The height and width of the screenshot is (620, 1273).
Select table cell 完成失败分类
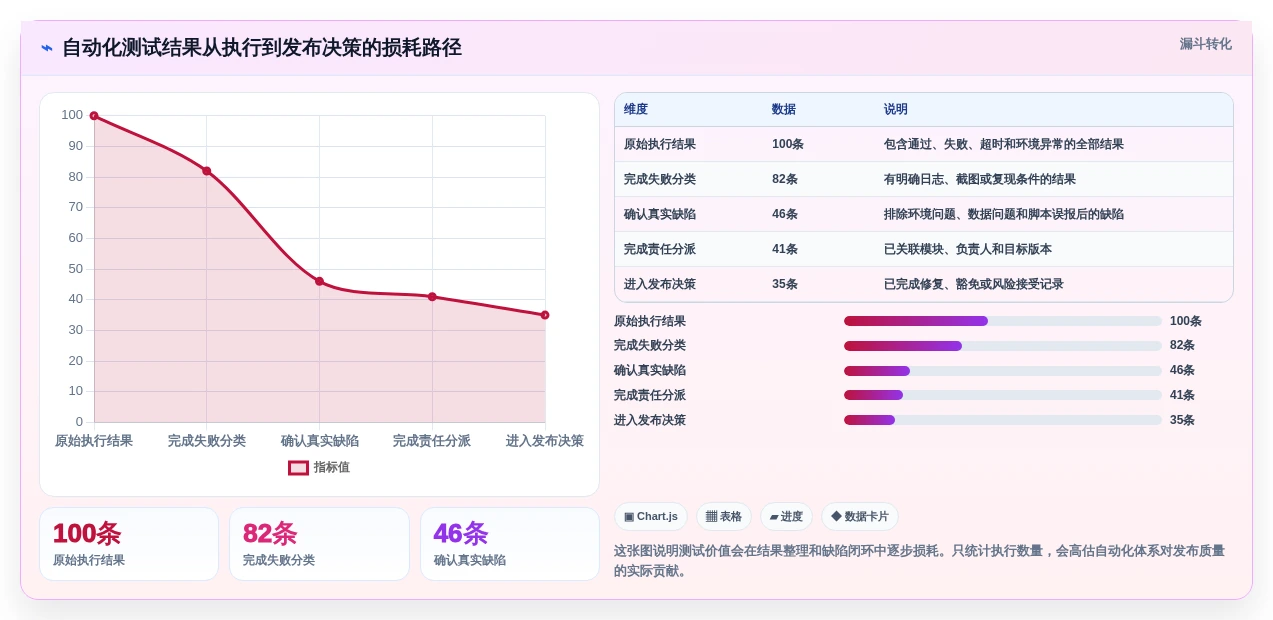coord(660,179)
